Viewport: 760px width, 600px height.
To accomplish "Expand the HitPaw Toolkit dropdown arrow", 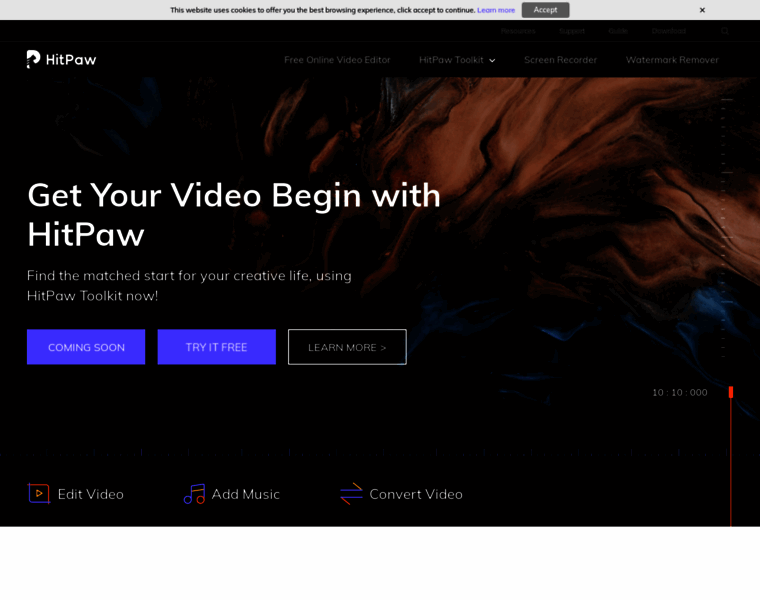I will [x=492, y=61].
